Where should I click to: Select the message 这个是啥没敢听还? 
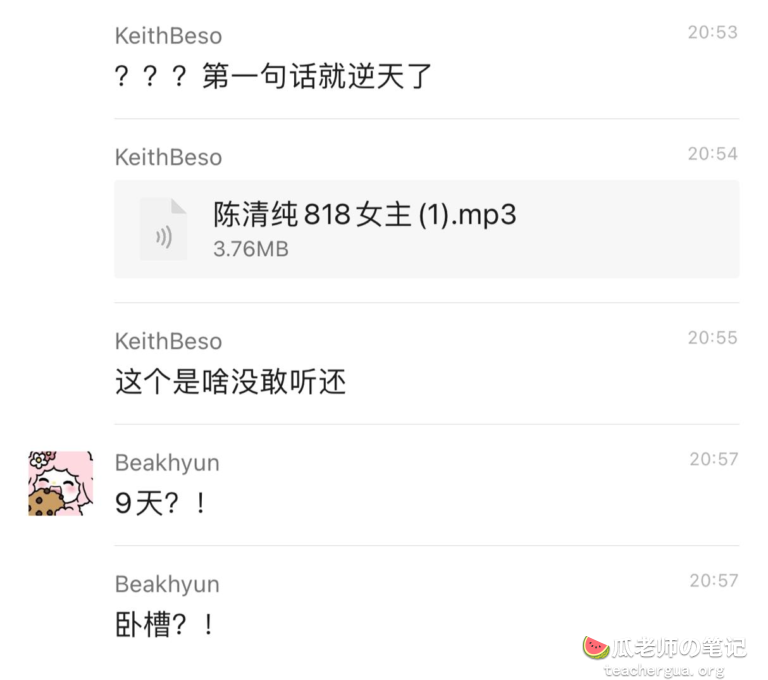point(230,382)
